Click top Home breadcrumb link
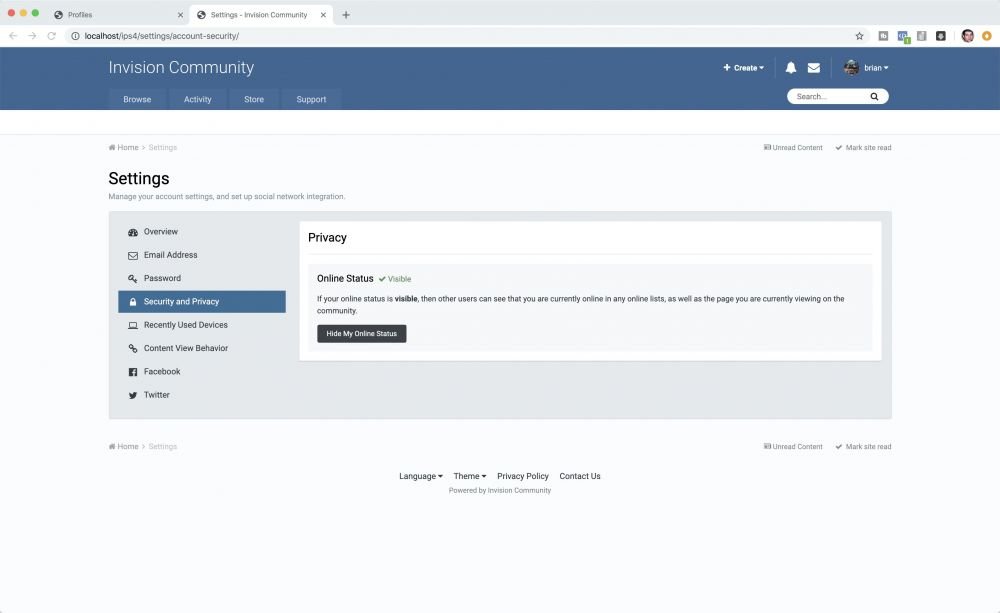The height and width of the screenshot is (613, 1000). [124, 147]
